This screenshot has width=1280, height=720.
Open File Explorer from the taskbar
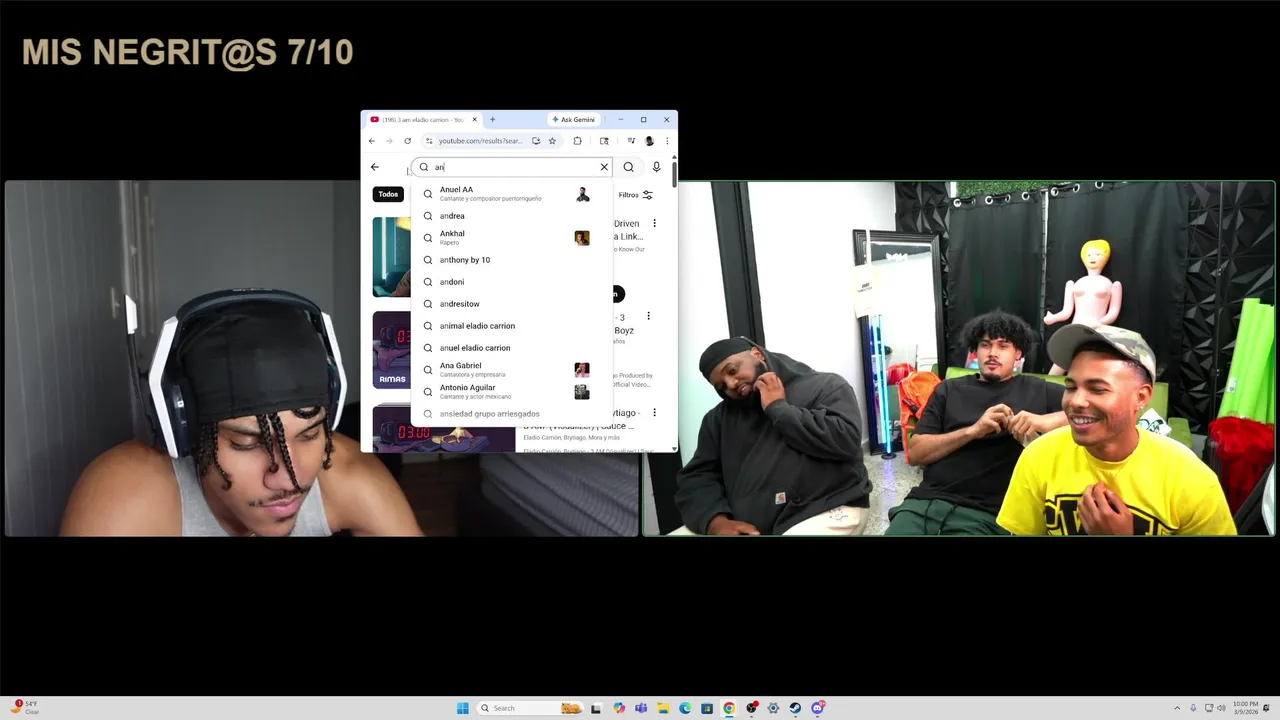663,708
